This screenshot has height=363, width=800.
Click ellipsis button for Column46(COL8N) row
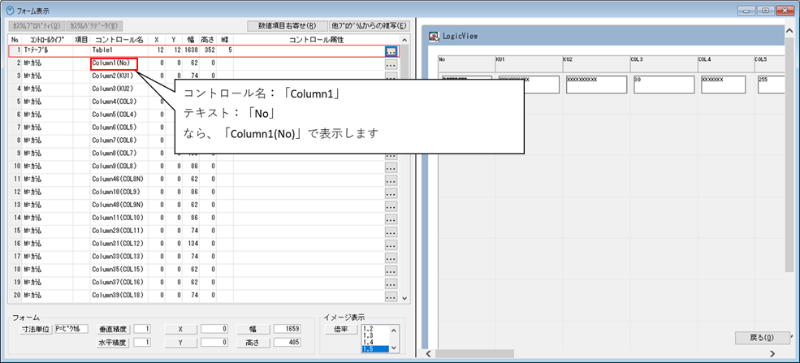[x=391, y=181]
